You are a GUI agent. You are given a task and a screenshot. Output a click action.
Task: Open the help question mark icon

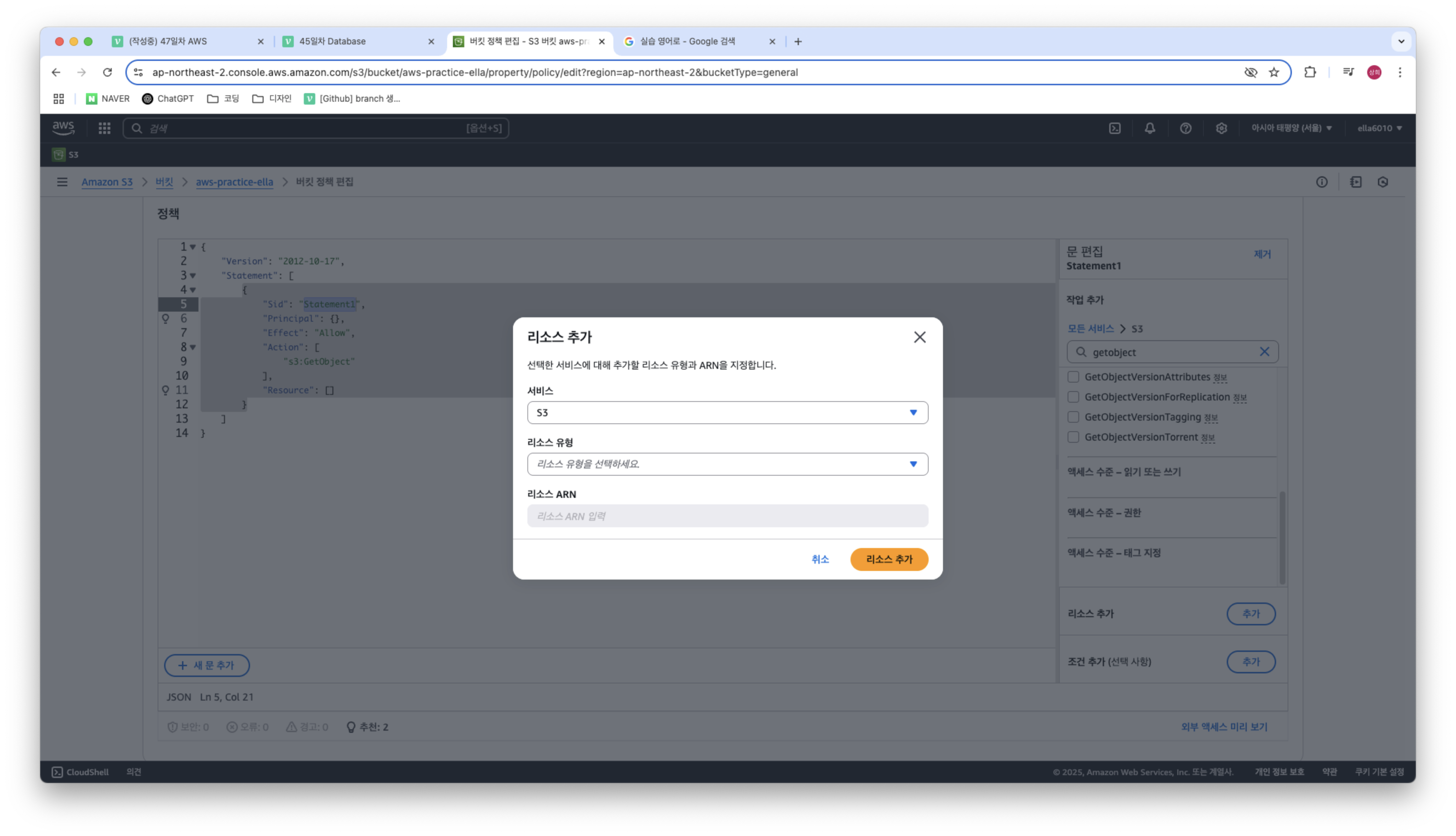(x=1185, y=128)
